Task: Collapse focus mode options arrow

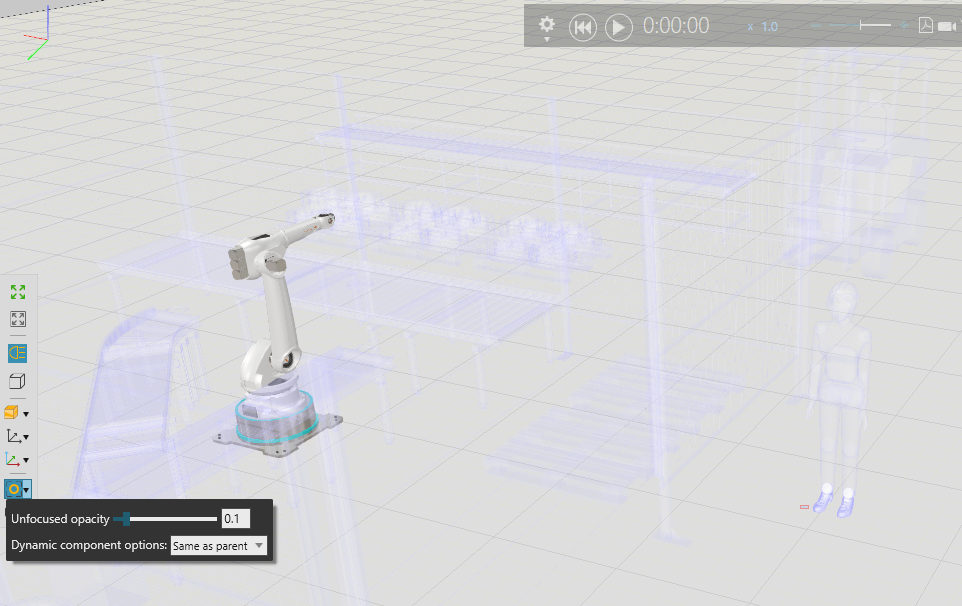Action: tap(26, 489)
